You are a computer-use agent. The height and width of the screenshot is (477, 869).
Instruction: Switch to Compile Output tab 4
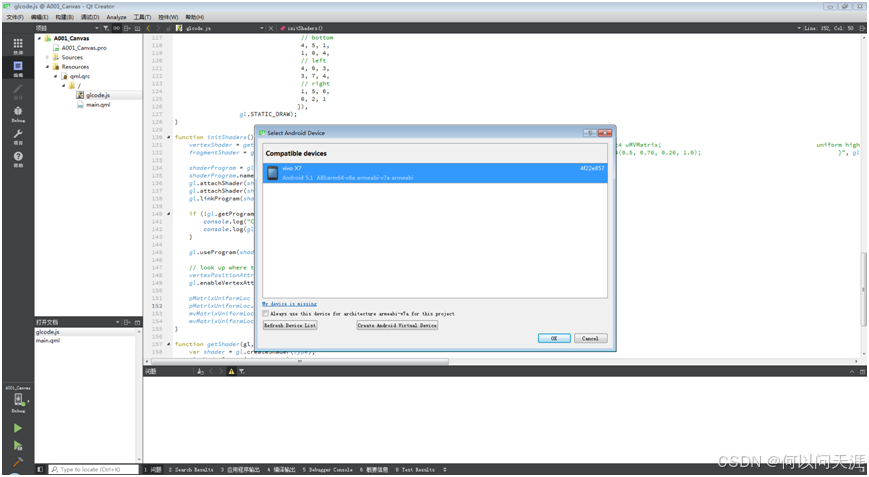pos(282,469)
